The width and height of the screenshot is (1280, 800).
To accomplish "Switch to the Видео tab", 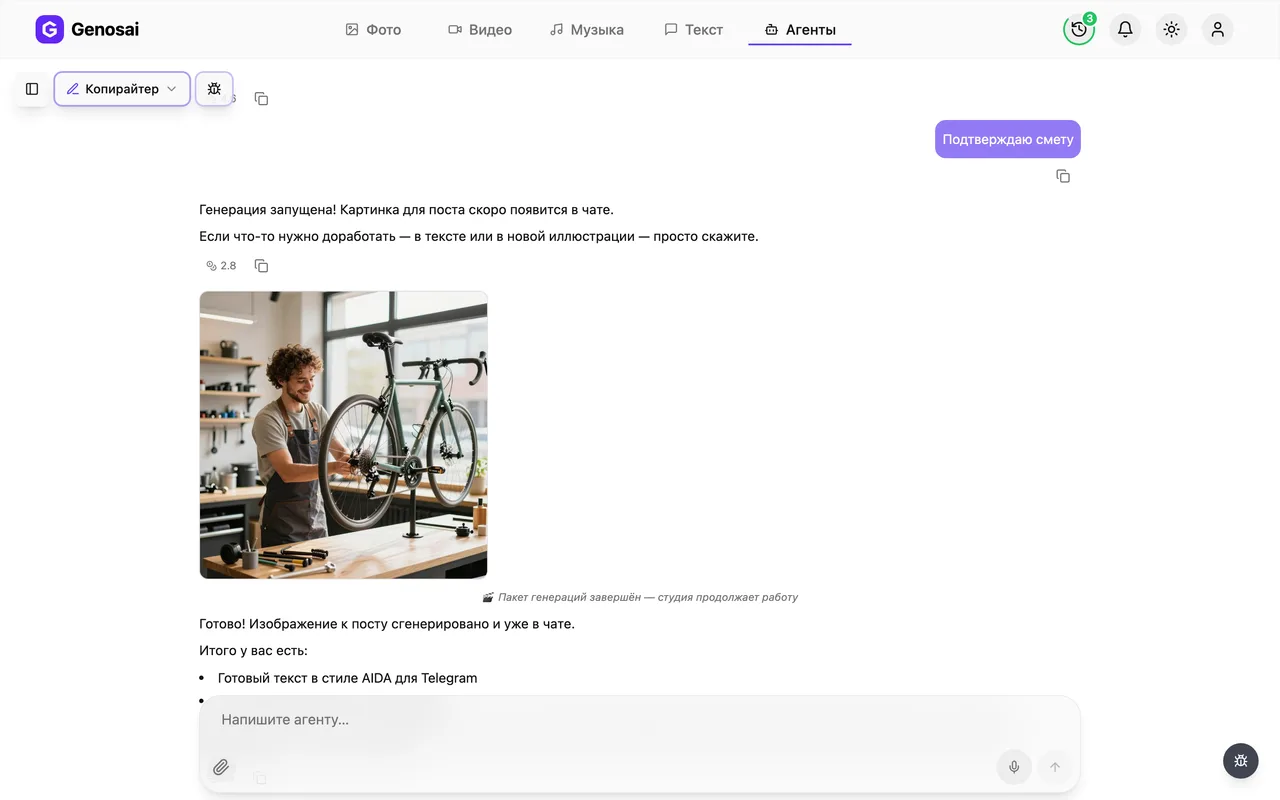I will coord(480,30).
